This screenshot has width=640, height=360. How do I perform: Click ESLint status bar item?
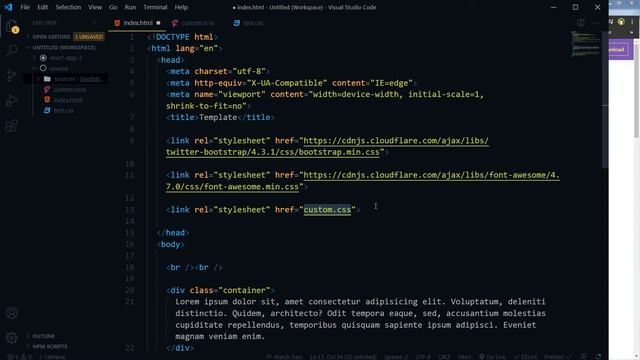coord(525,357)
